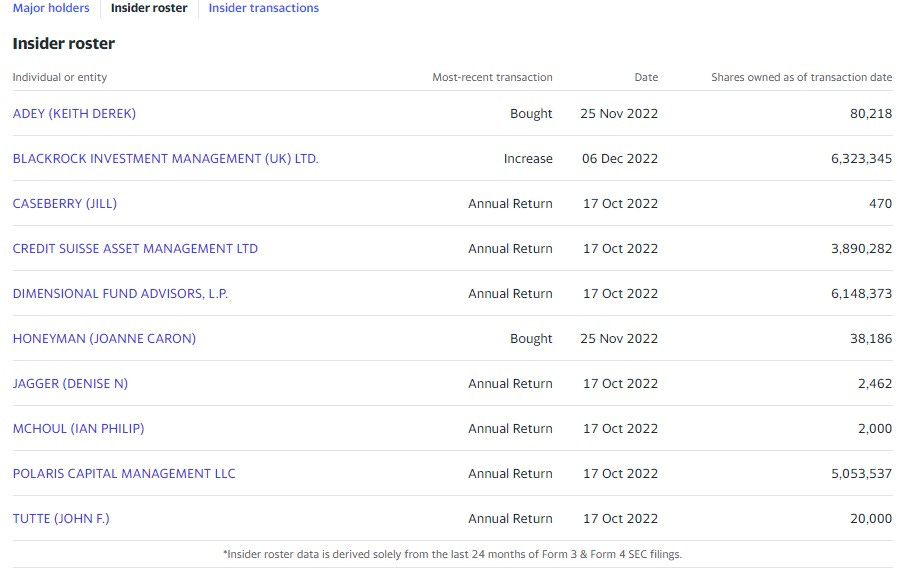Select shares value 20,000 for Tutte

pos(870,518)
